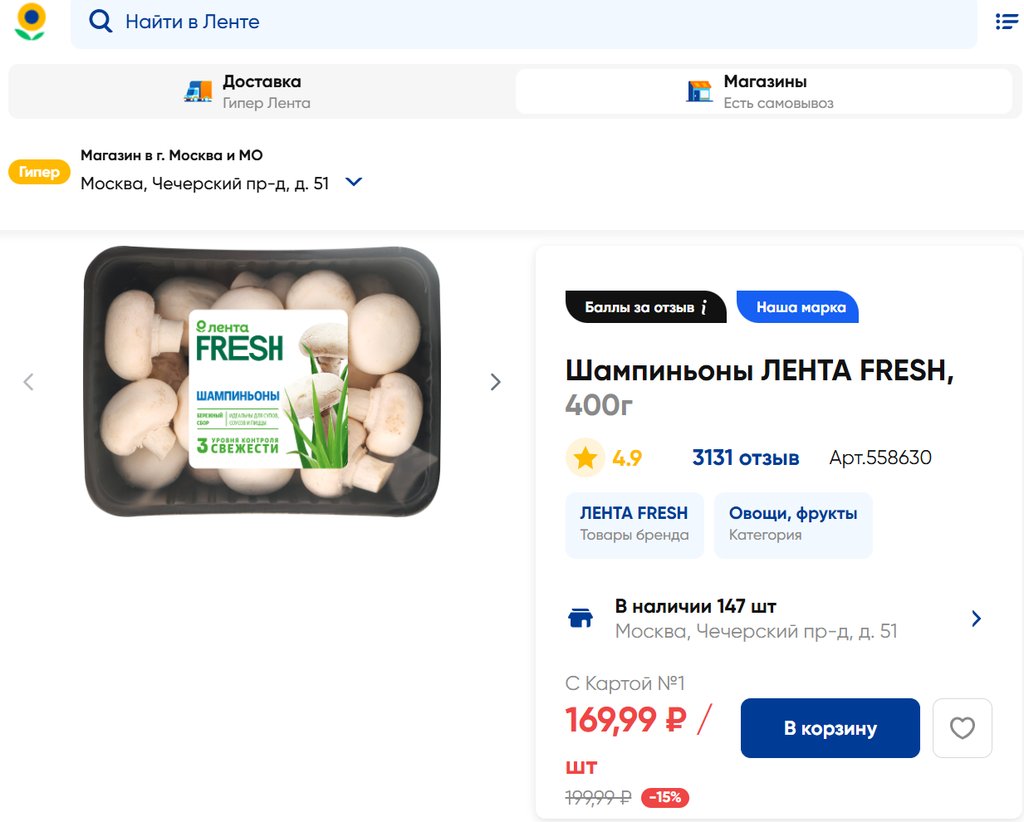Open the 3131 отзыв reviews link

pos(745,458)
